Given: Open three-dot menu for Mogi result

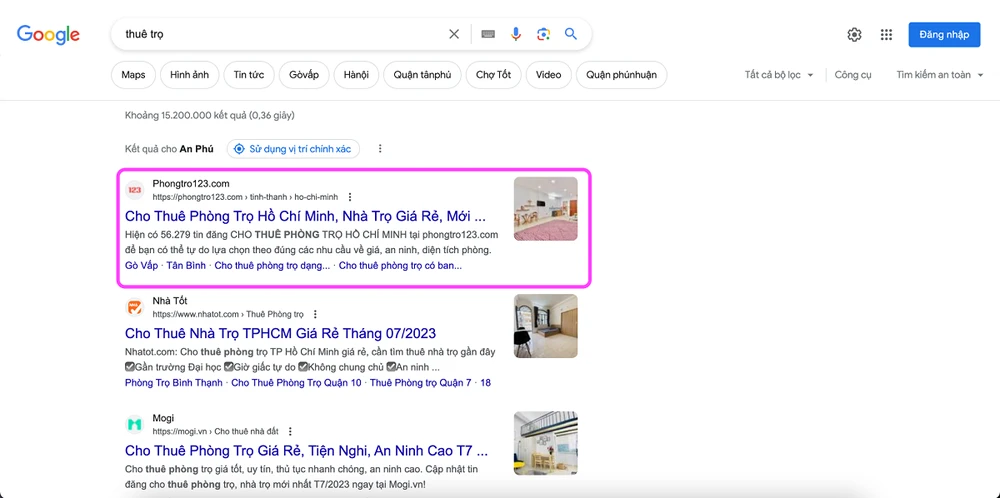Looking at the screenshot, I should point(290,431).
